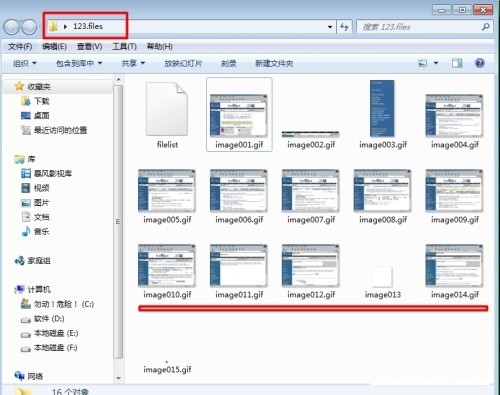Click the Forward navigation arrow button
The width and height of the screenshot is (500, 395).
pos(29,27)
